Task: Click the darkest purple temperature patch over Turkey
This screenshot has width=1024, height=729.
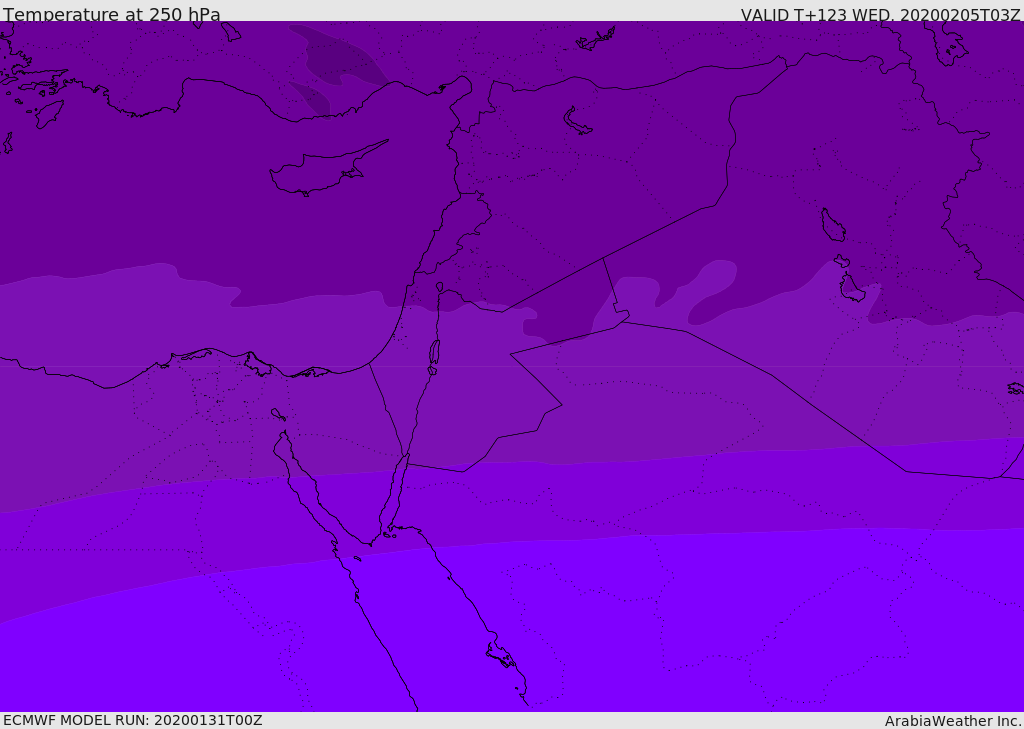Action: click(338, 56)
